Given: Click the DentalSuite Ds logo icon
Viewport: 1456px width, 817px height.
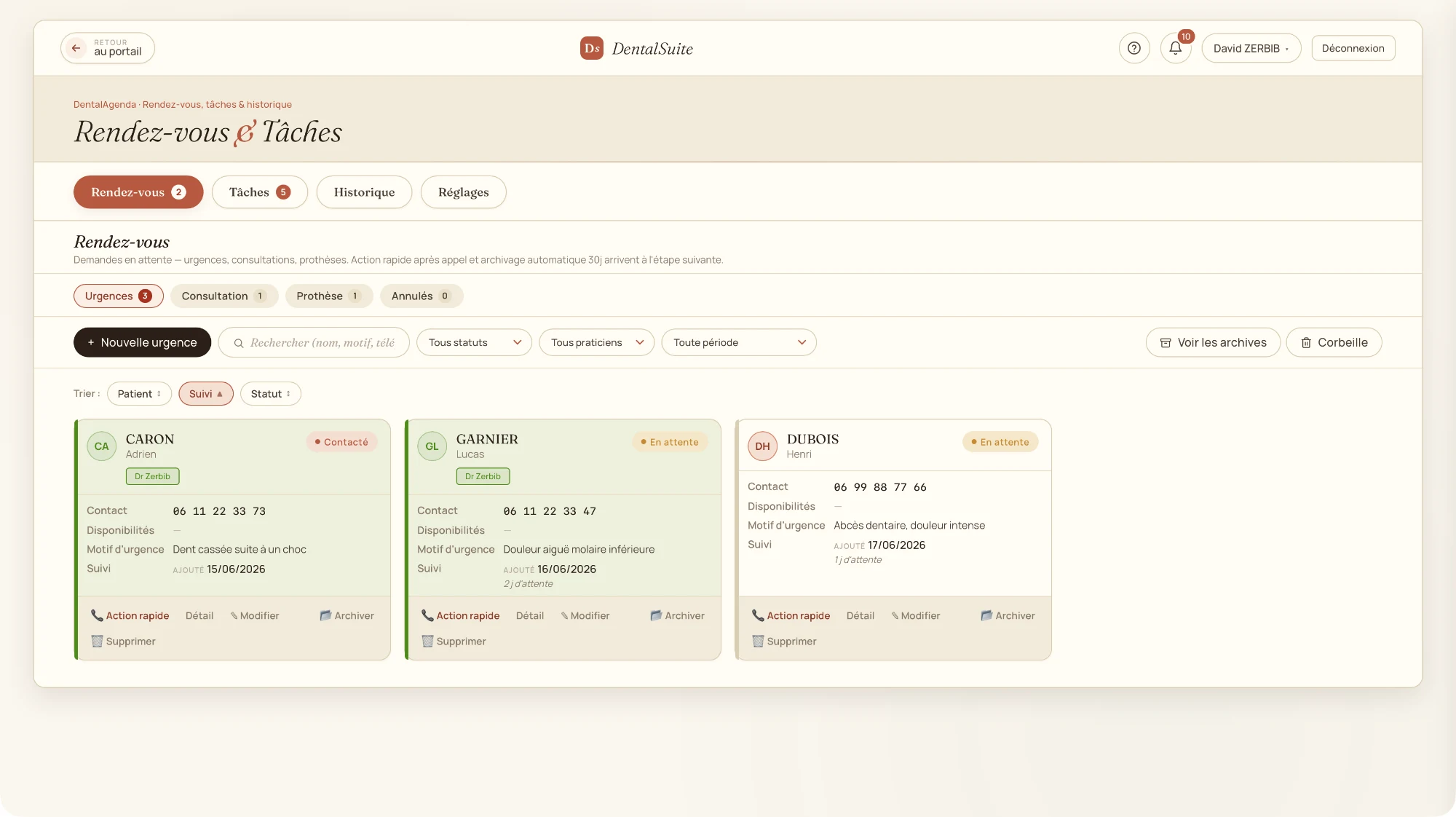Looking at the screenshot, I should (592, 48).
